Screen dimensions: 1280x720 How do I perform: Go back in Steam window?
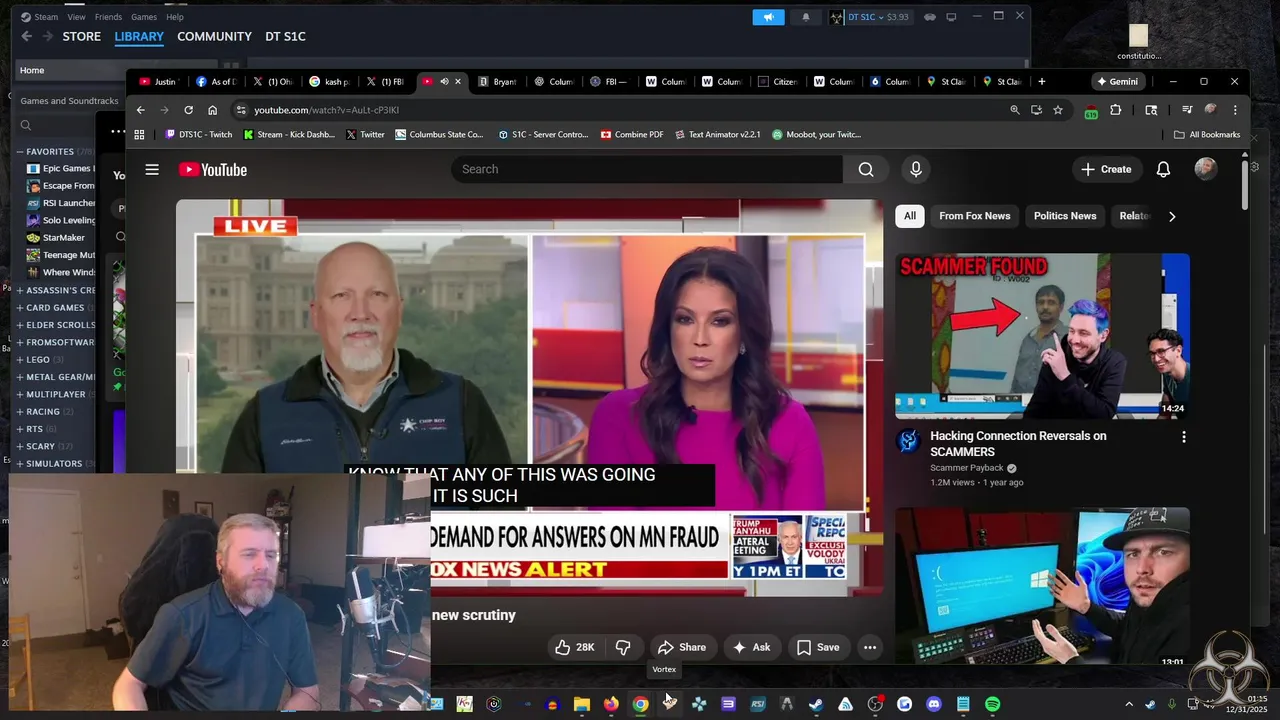(27, 36)
